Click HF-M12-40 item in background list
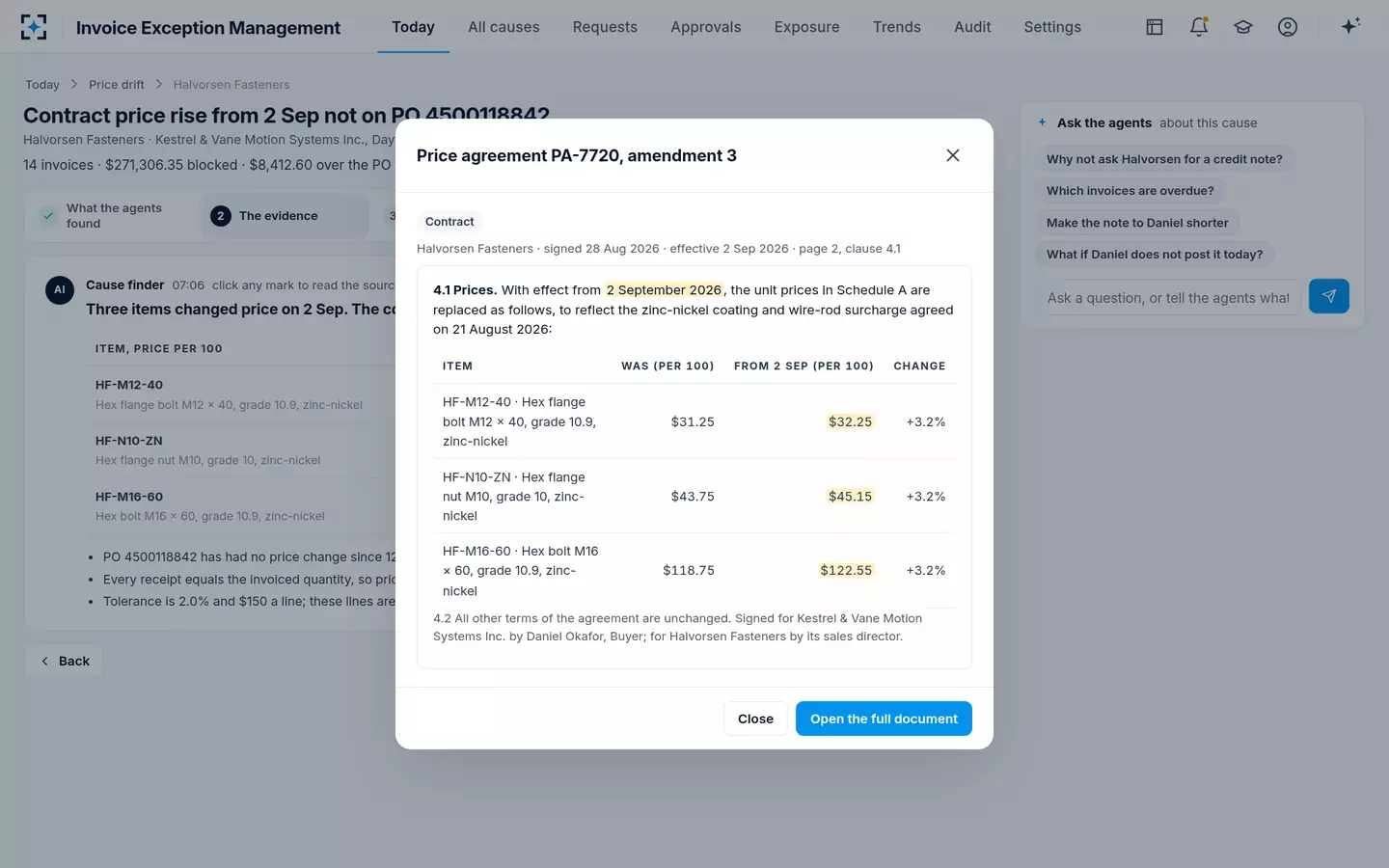 [x=129, y=385]
